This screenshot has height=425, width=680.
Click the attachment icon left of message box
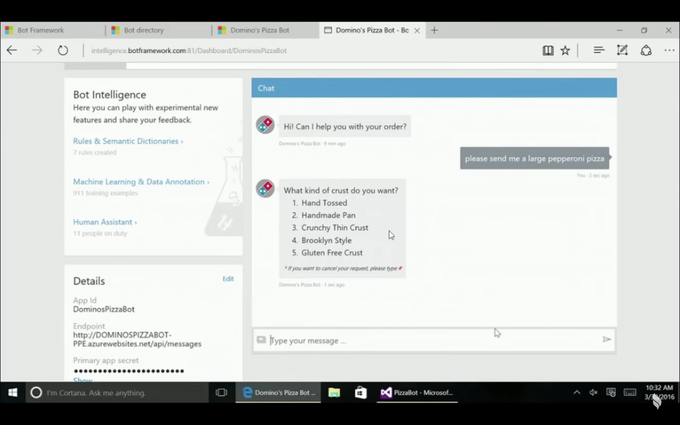click(x=261, y=340)
